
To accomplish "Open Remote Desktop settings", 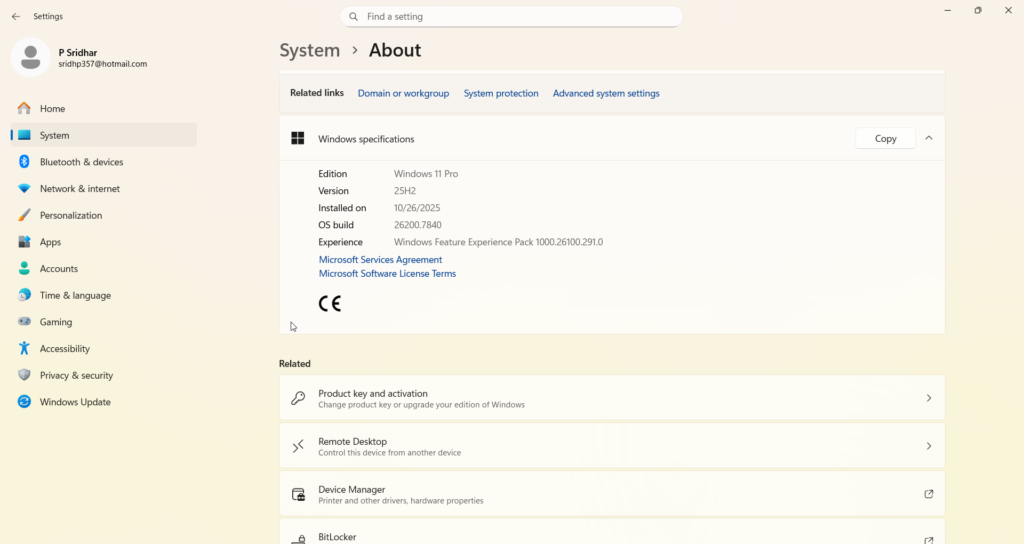I will (x=612, y=446).
